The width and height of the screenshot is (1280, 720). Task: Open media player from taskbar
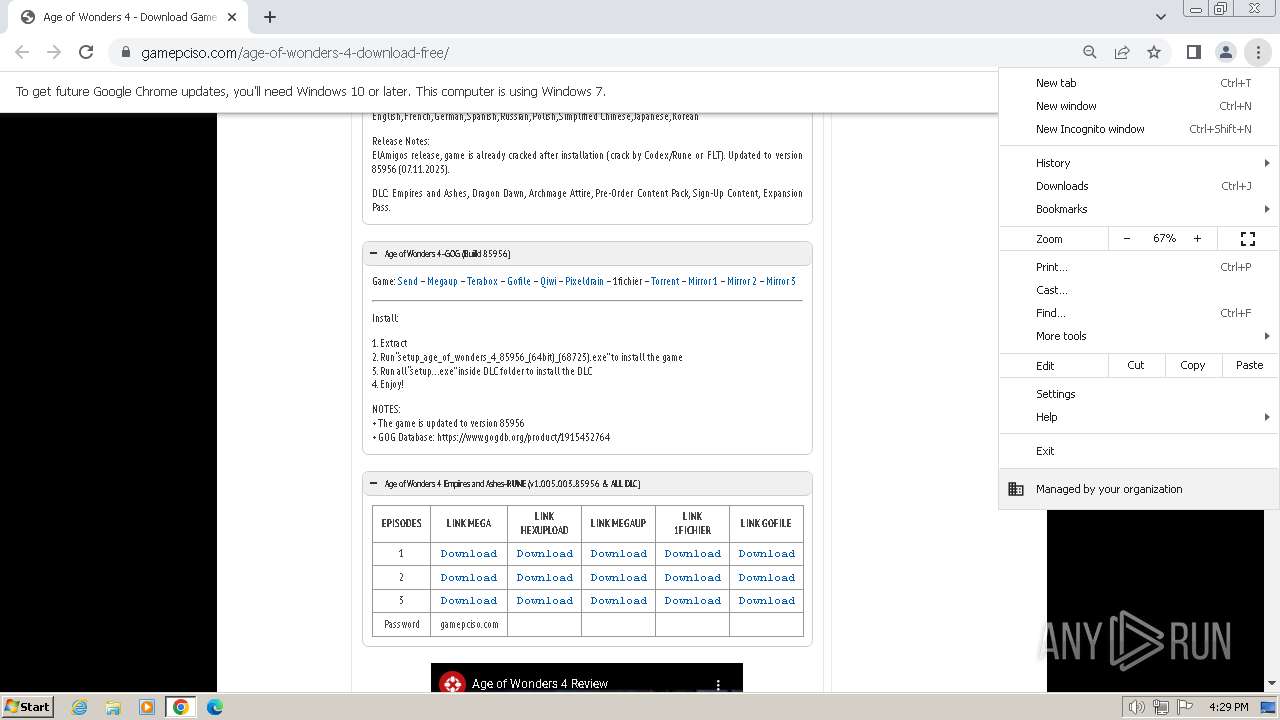pyautogui.click(x=147, y=707)
